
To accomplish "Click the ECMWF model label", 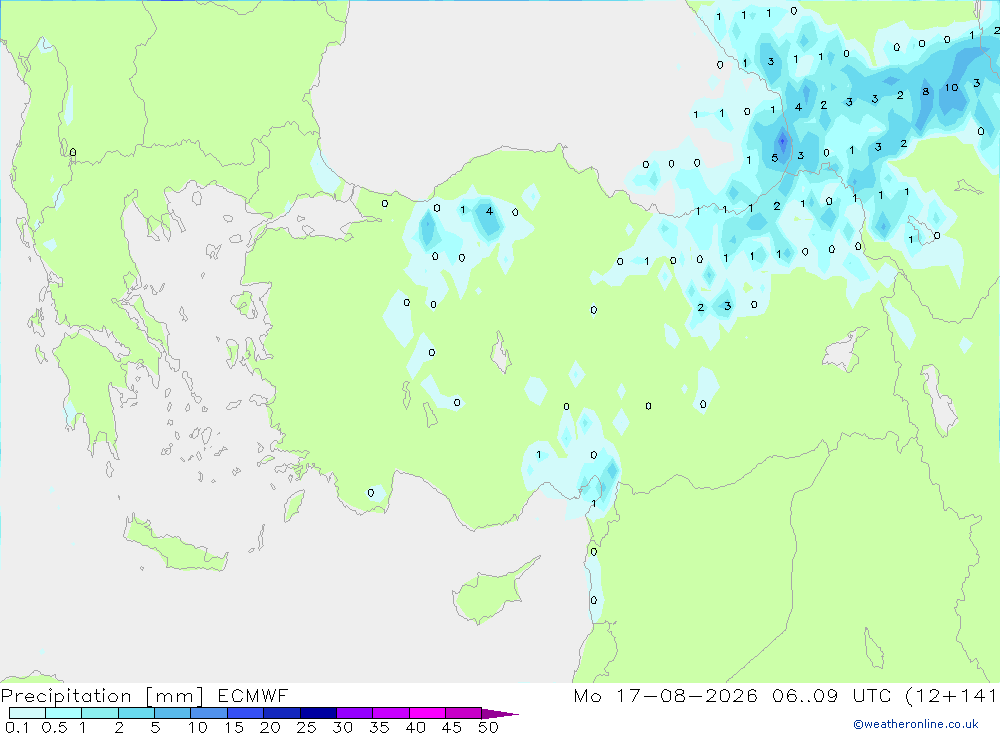I will [253, 696].
